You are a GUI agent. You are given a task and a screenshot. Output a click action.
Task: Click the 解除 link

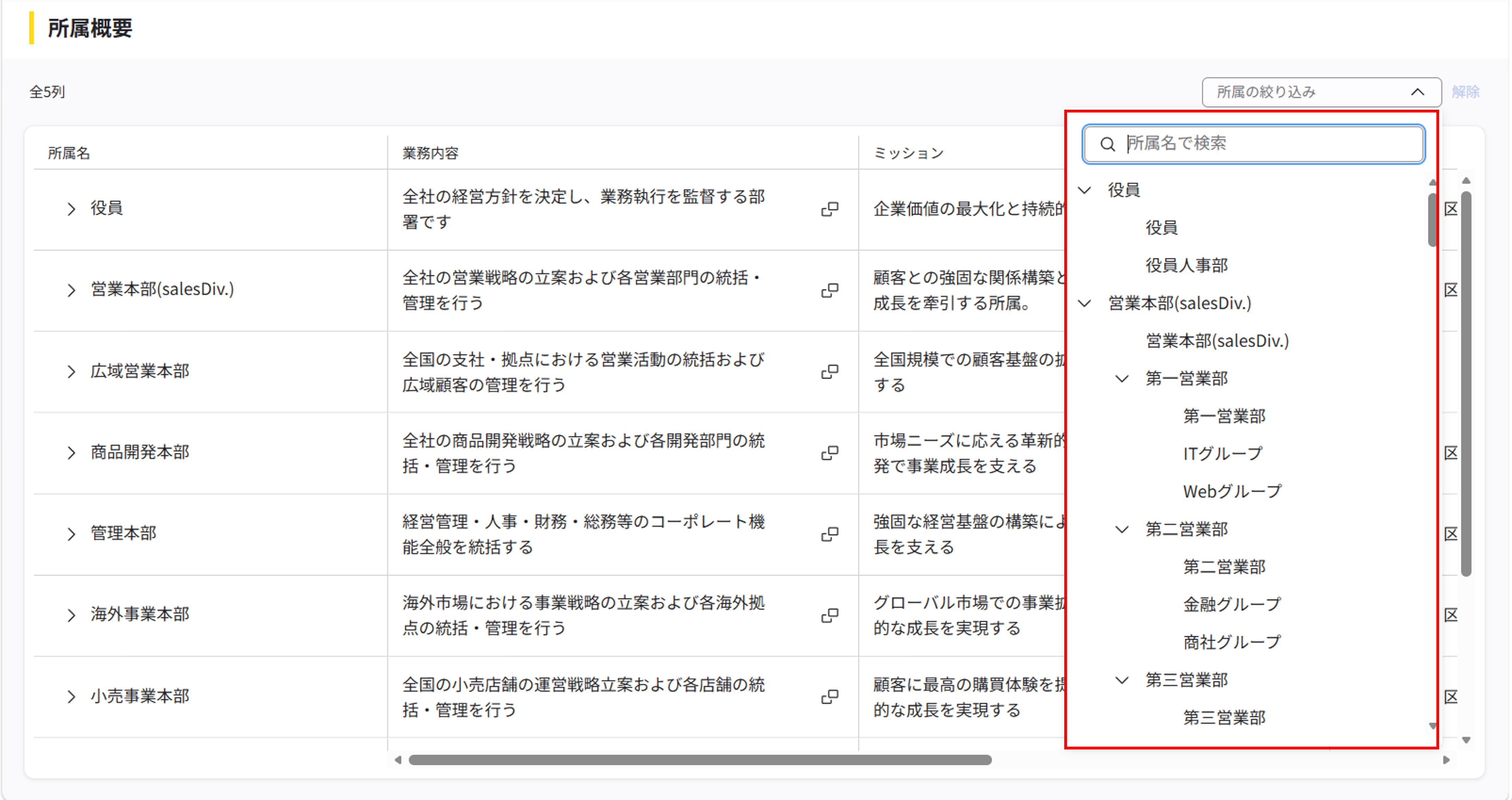click(x=1466, y=92)
